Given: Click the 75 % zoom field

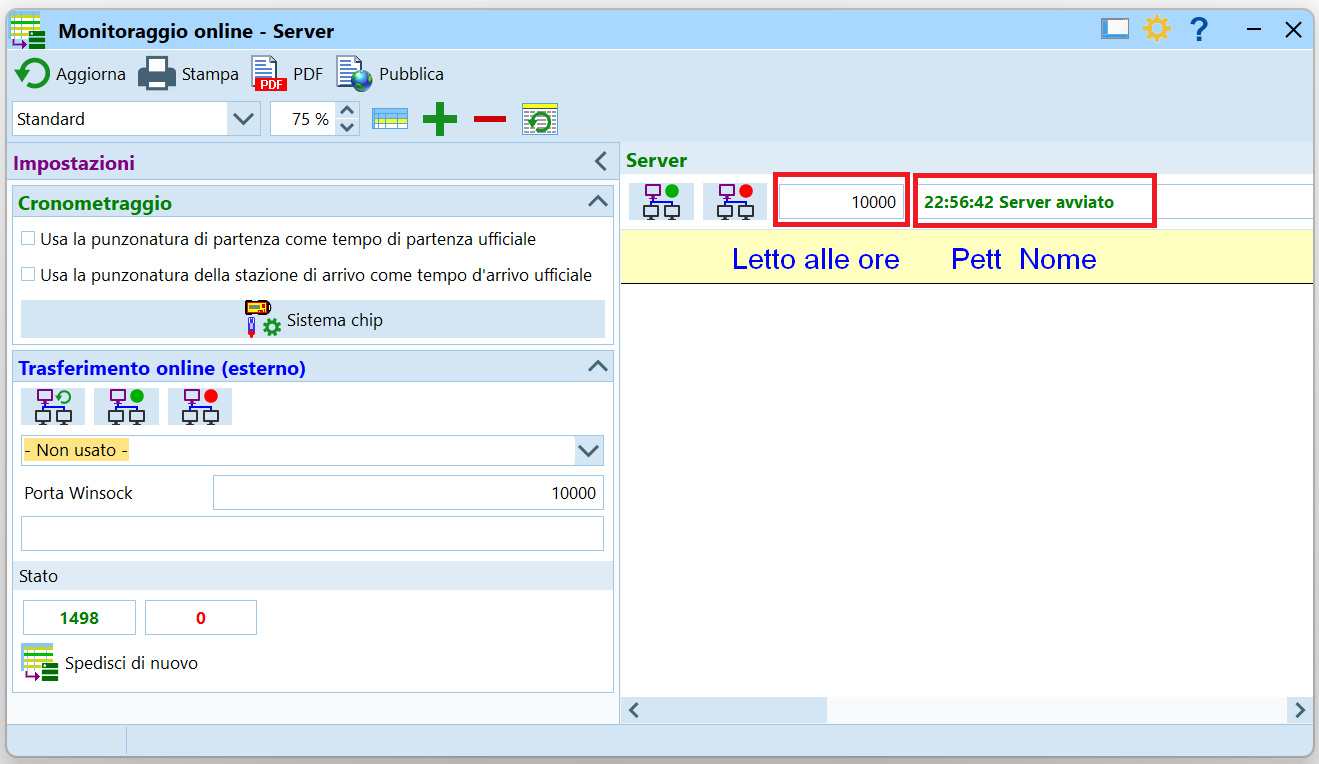Looking at the screenshot, I should (303, 119).
